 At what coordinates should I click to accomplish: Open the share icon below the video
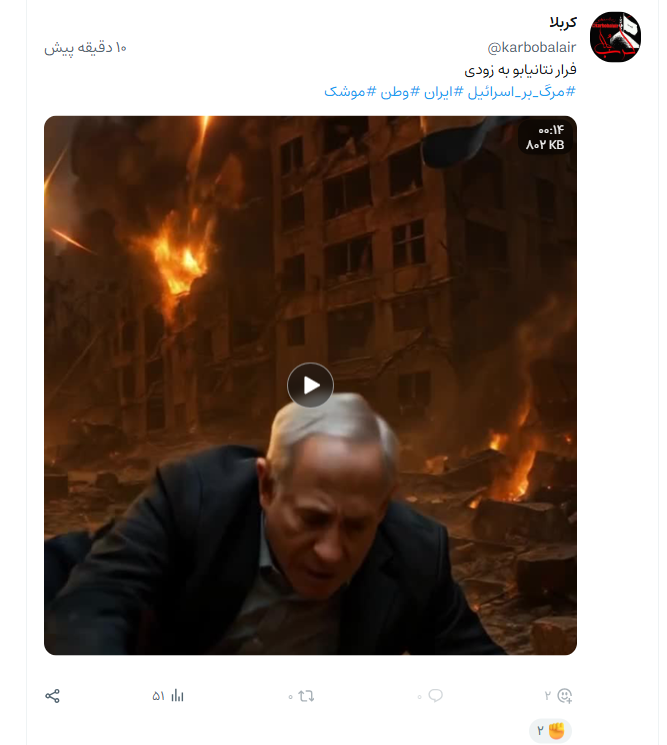[52, 696]
